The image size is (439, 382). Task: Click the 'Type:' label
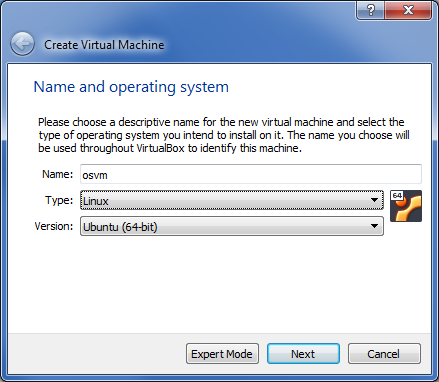click(x=59, y=200)
